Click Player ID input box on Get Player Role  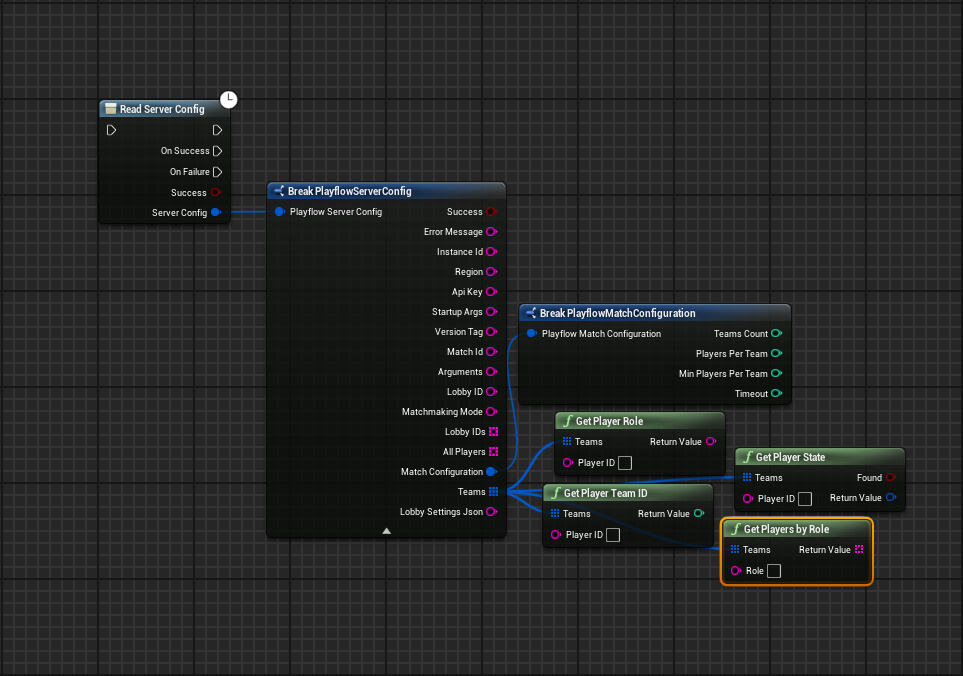[x=625, y=463]
